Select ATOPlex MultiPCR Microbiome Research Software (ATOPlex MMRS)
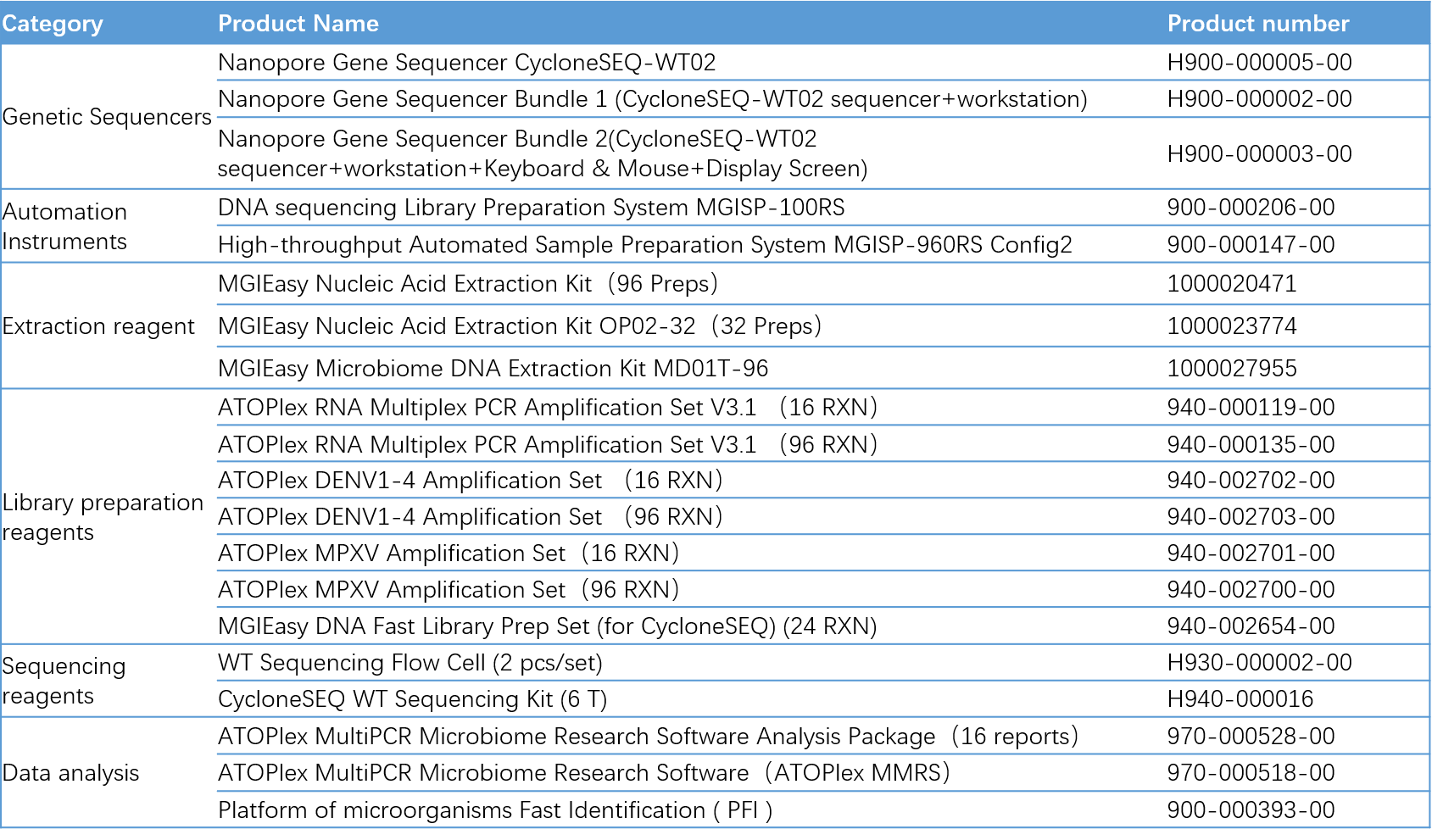The width and height of the screenshot is (1432, 840). 584,773
